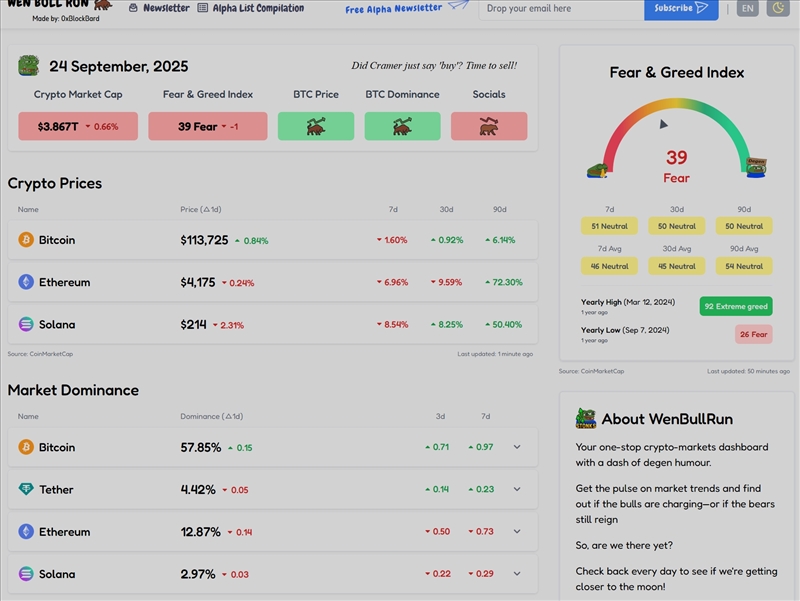This screenshot has height=601, width=800.
Task: Click the Alpha List Compilation list icon
Action: 203,8
